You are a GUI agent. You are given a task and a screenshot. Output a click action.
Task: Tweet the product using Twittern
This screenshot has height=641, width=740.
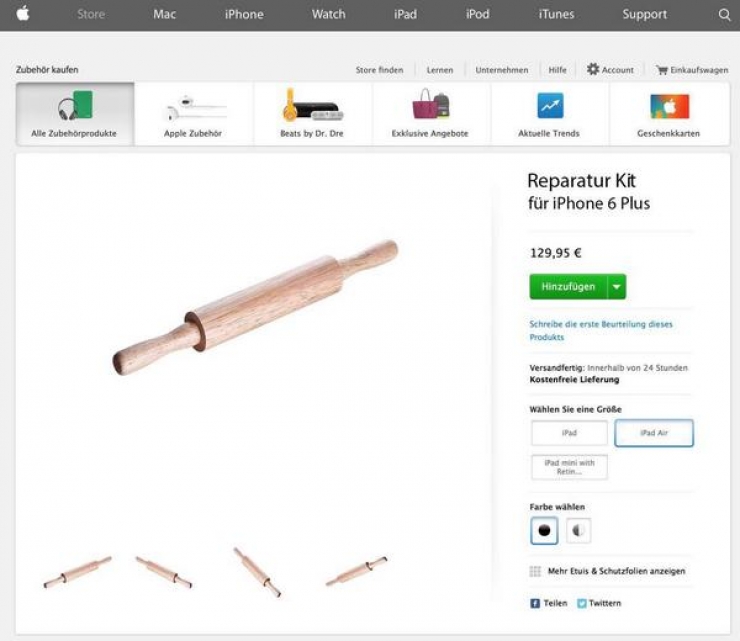pyautogui.click(x=599, y=603)
